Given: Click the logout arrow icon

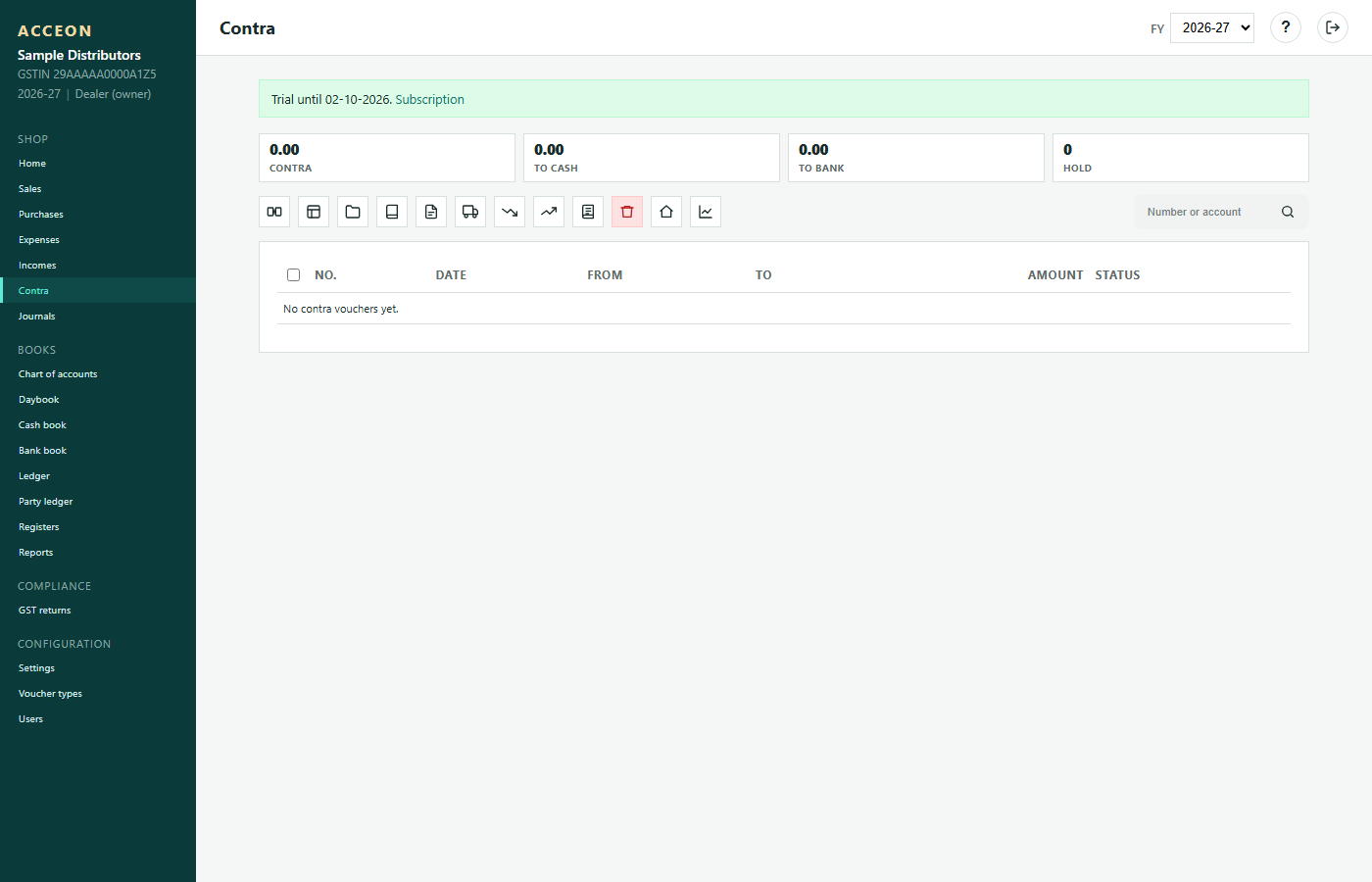Looking at the screenshot, I should [1333, 27].
